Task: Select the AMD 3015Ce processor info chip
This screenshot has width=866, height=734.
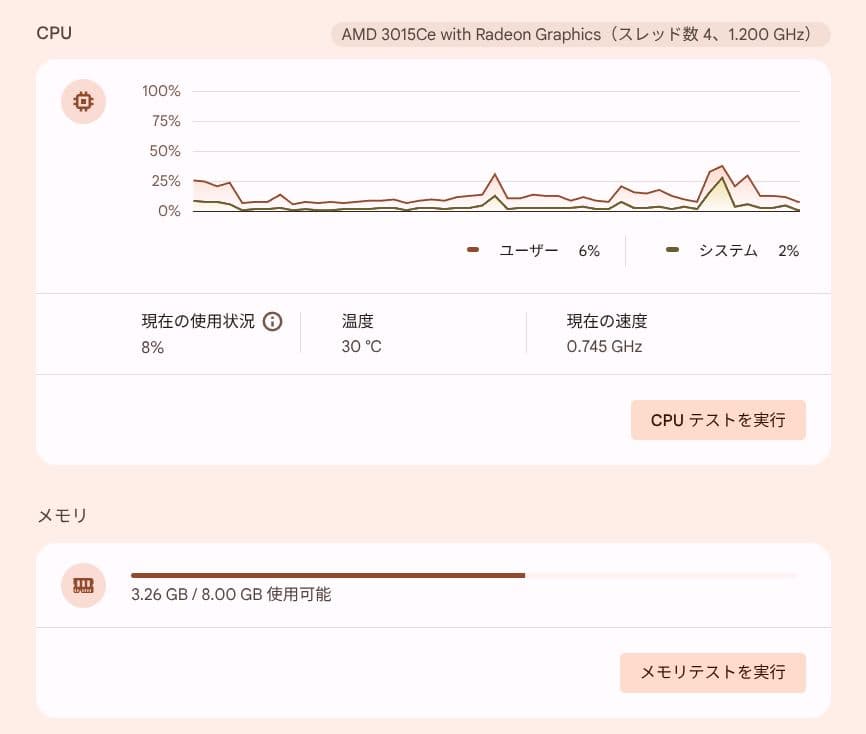Action: pyautogui.click(x=580, y=34)
